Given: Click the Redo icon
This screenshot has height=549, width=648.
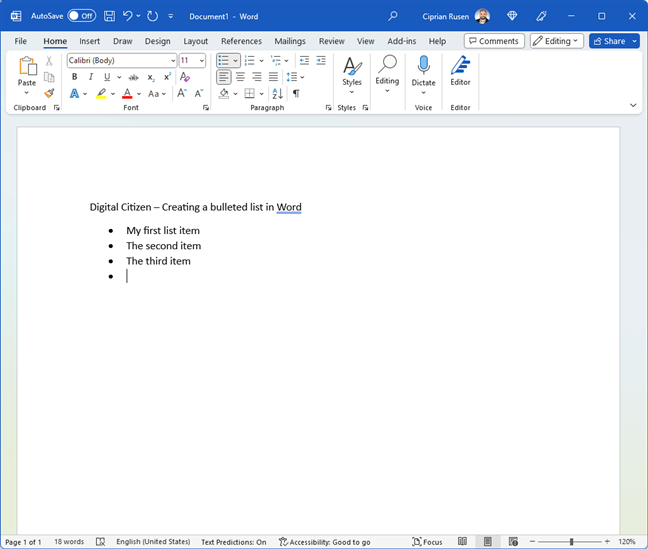Looking at the screenshot, I should pyautogui.click(x=152, y=16).
